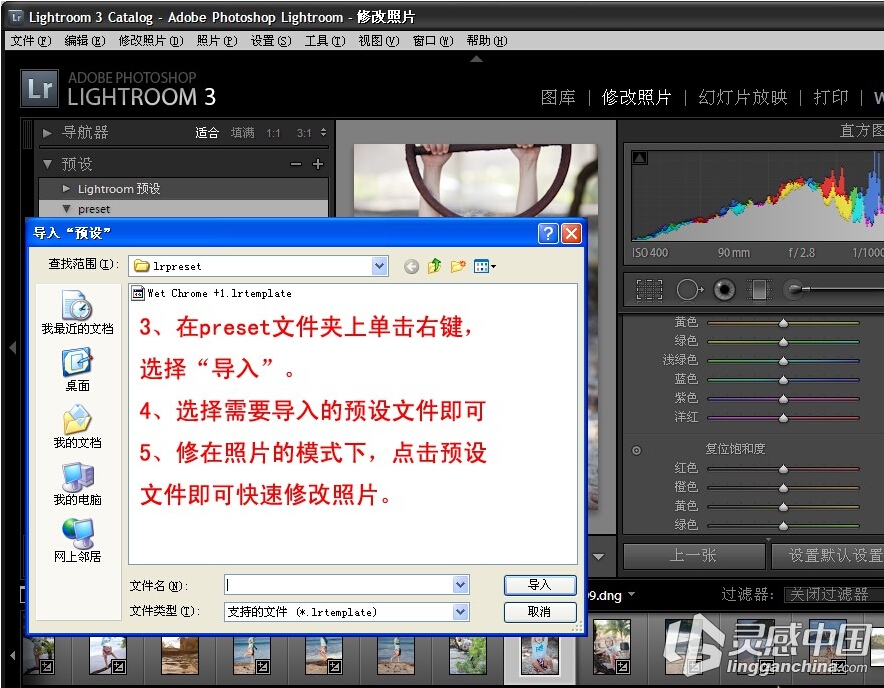Viewport: 884px width, 688px height.
Task: Switch to Library module (图库)
Action: pyautogui.click(x=558, y=98)
